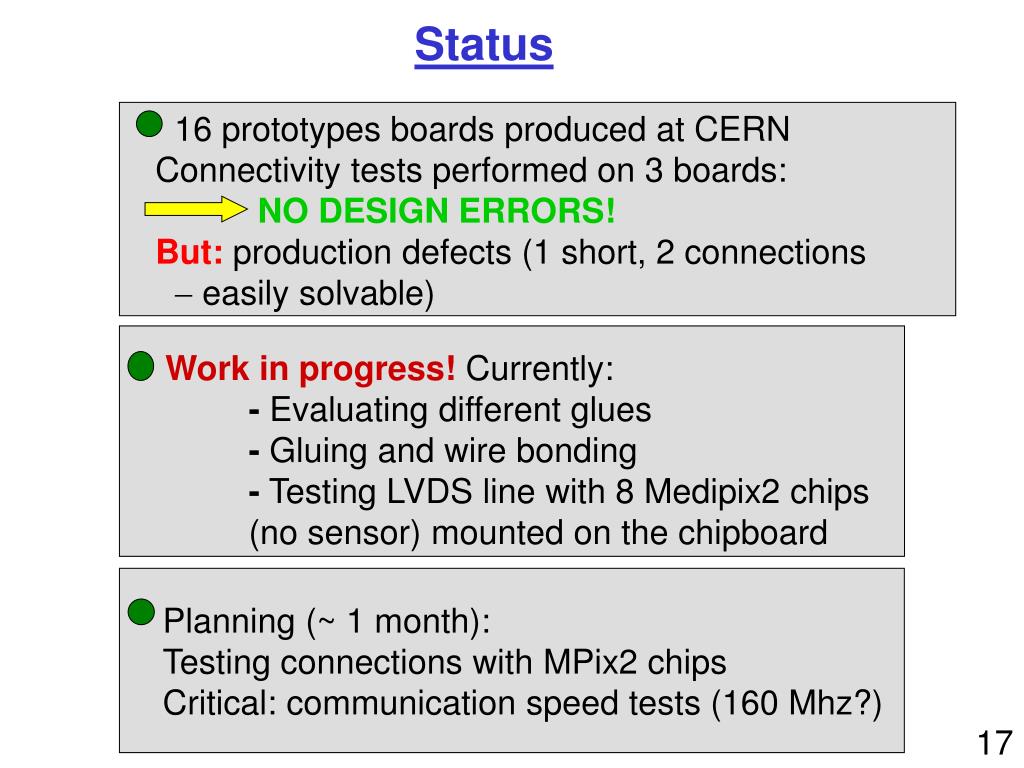Screen dimensions: 1024x768
Task: Click the Planning (~ 1 month) text
Action: point(327,621)
